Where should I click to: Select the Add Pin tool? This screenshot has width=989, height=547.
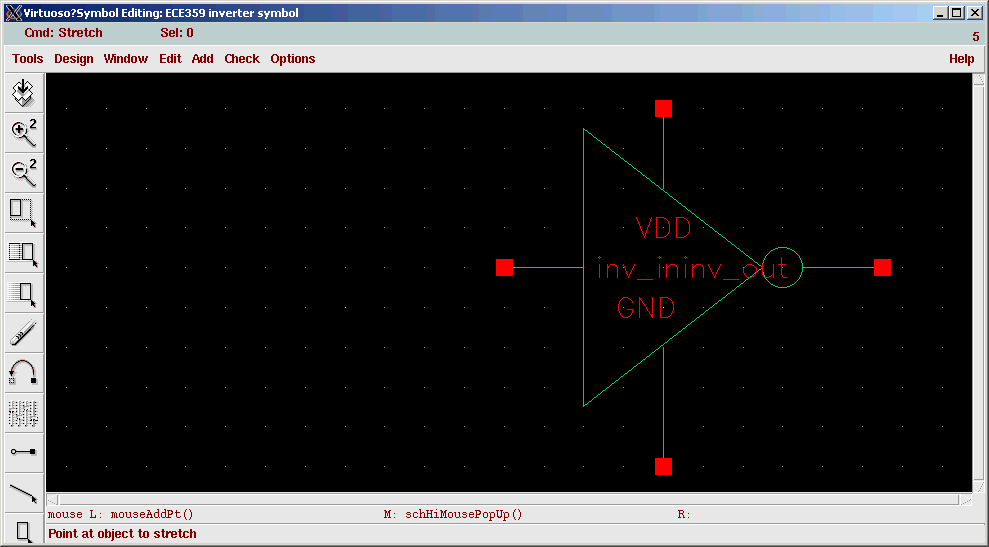coord(23,452)
